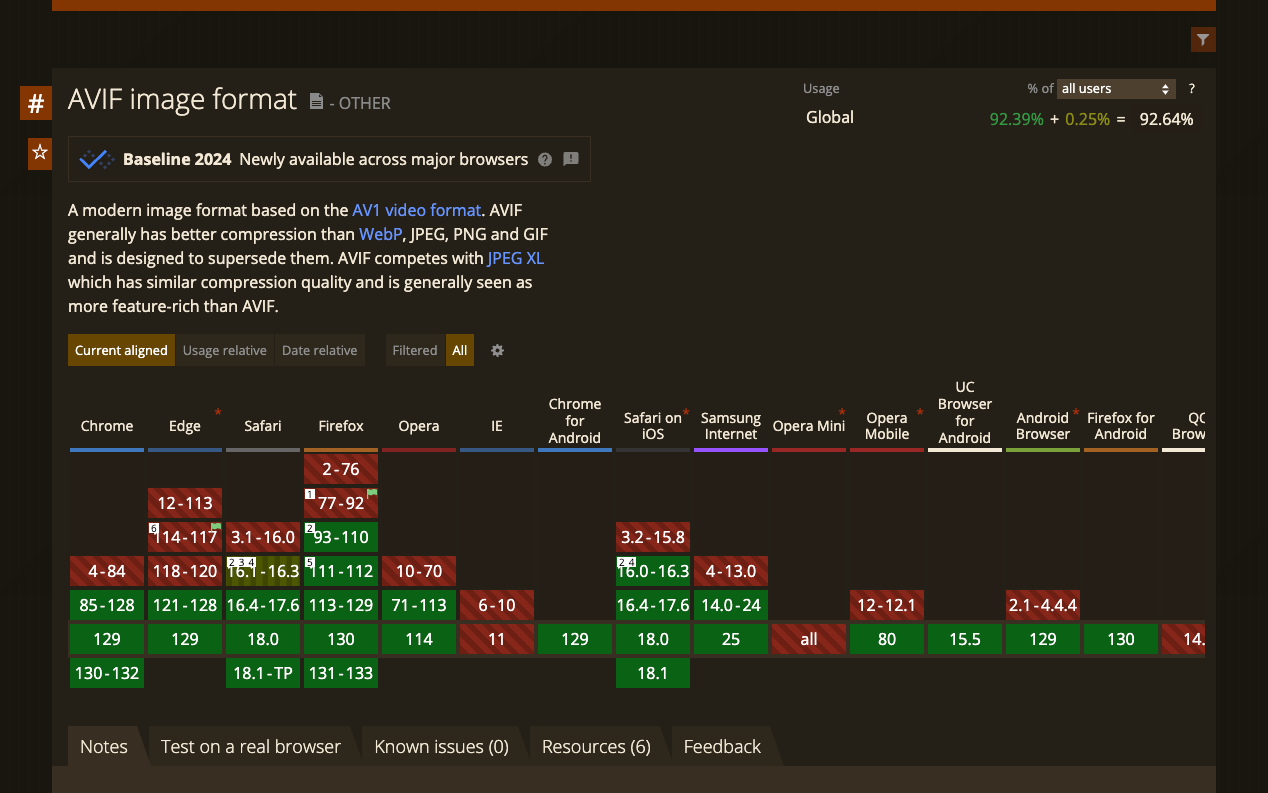The width and height of the screenshot is (1268, 793).
Task: Select Edge 121-128 cell
Action: coord(185,605)
